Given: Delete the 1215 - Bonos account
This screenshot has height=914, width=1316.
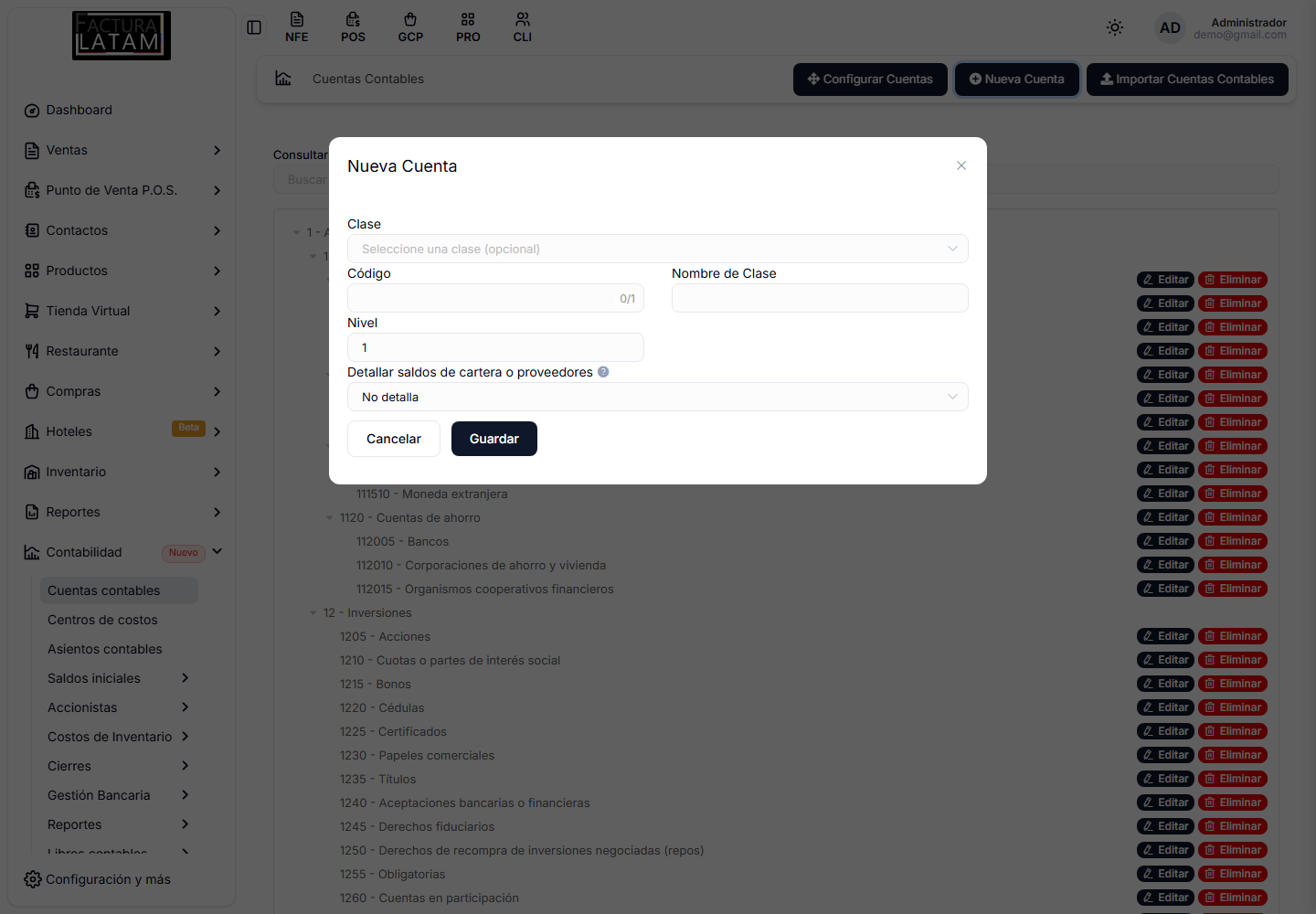Looking at the screenshot, I should [x=1233, y=684].
